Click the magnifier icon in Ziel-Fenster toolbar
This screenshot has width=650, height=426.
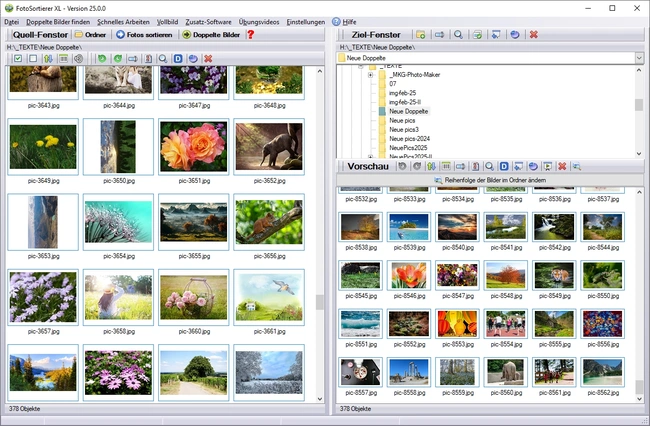[x=458, y=35]
